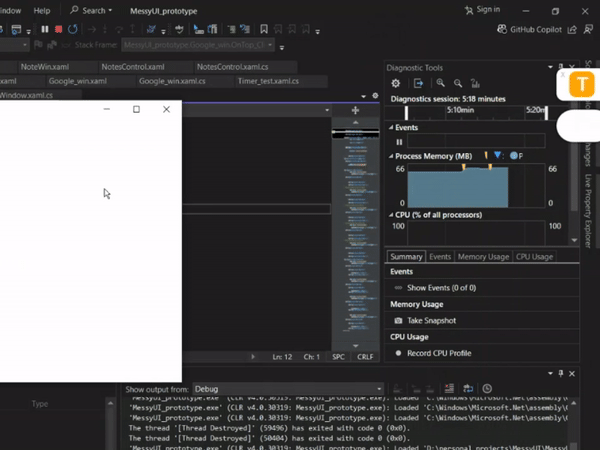600x450 pixels.
Task: Open the Search dropdown in the title bar
Action: pyautogui.click(x=91, y=11)
